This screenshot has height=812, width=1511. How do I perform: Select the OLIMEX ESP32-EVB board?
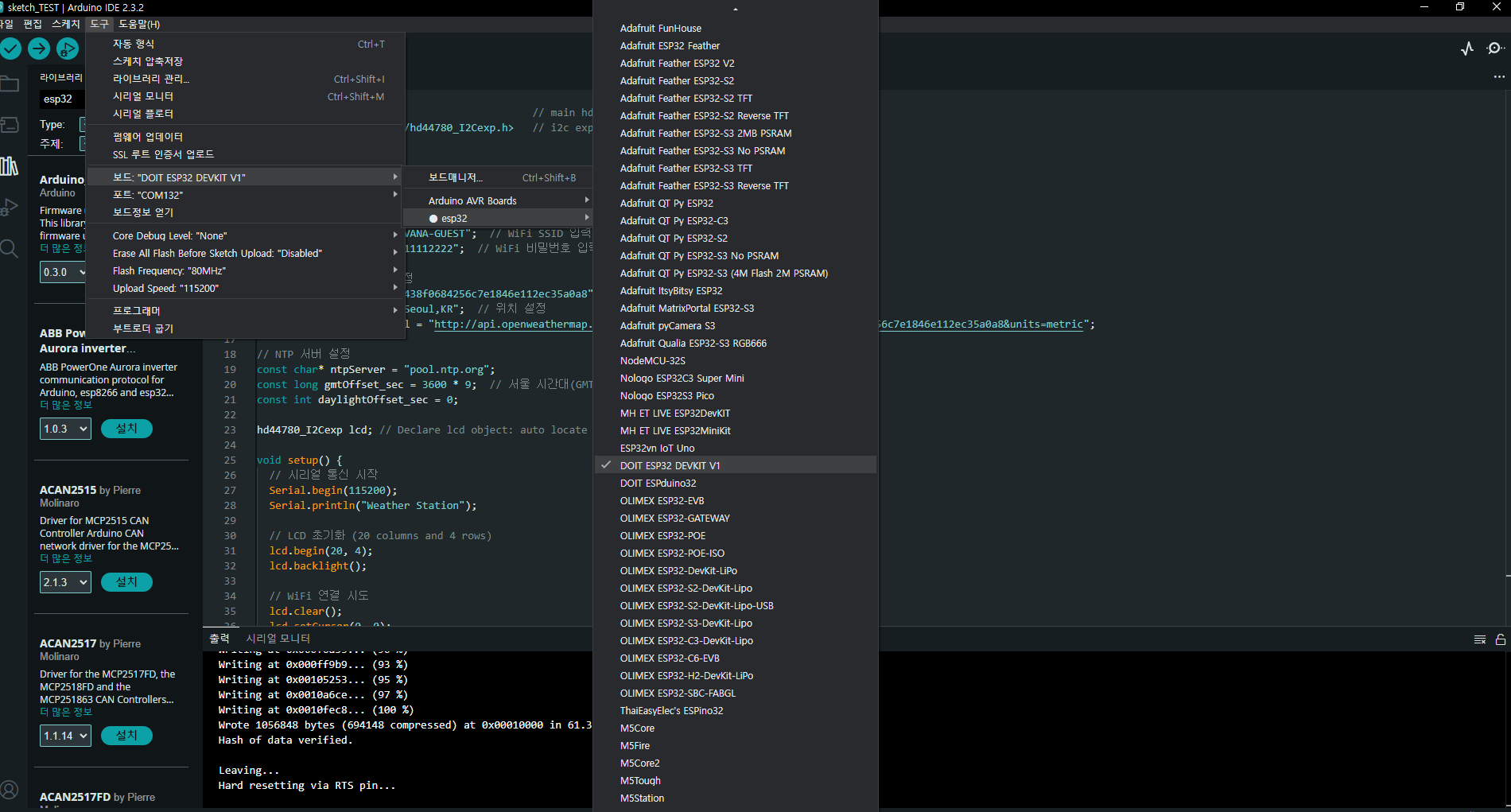(736, 501)
